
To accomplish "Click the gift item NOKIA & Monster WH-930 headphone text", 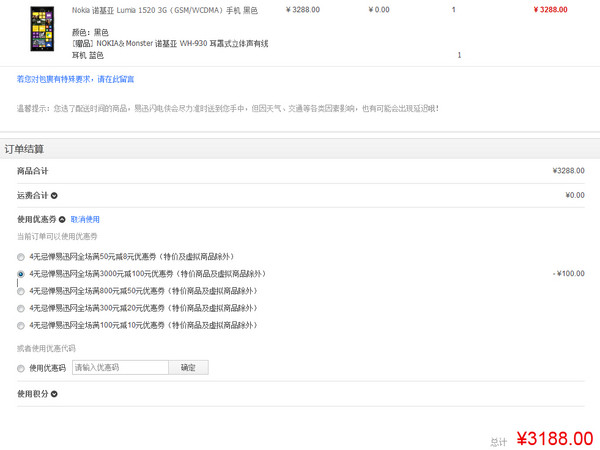I will (170, 49).
